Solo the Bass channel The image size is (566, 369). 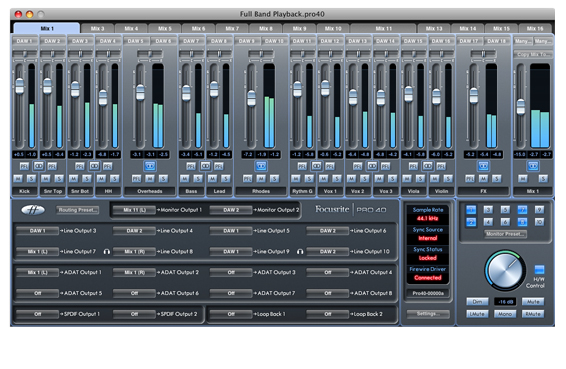198,178
